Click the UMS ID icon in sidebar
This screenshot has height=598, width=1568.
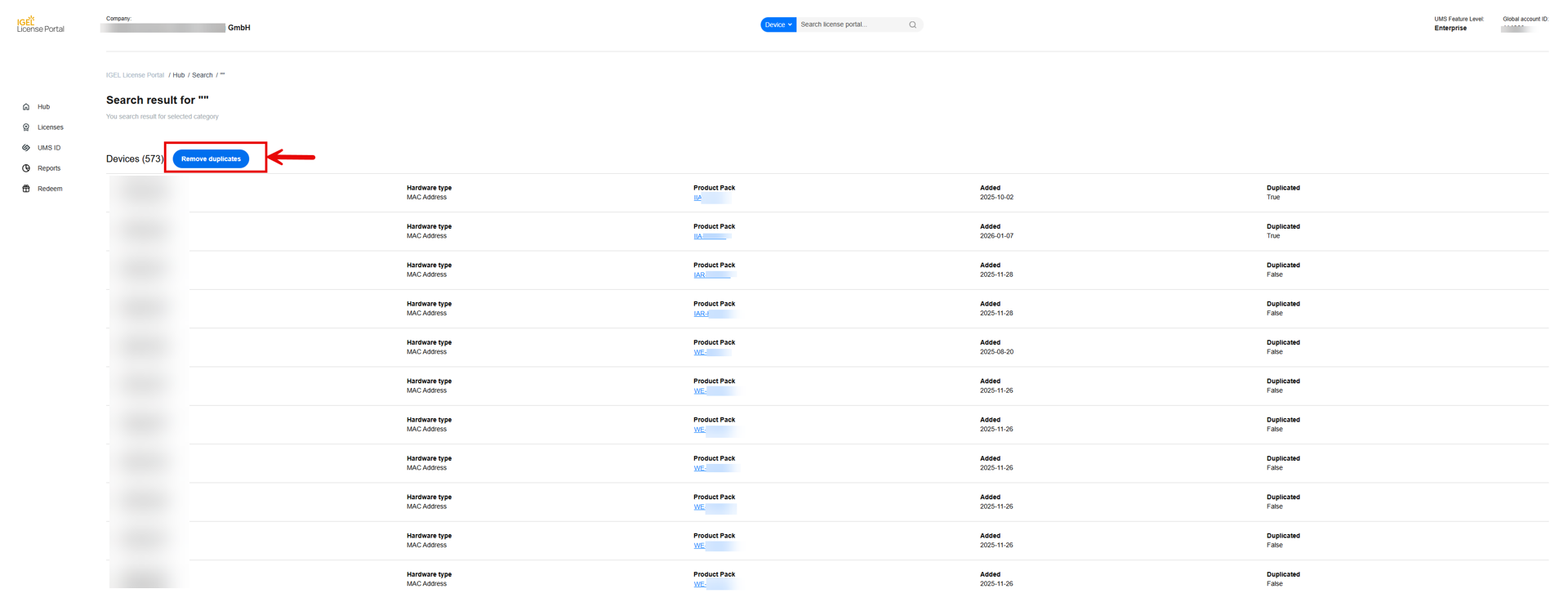click(x=26, y=148)
